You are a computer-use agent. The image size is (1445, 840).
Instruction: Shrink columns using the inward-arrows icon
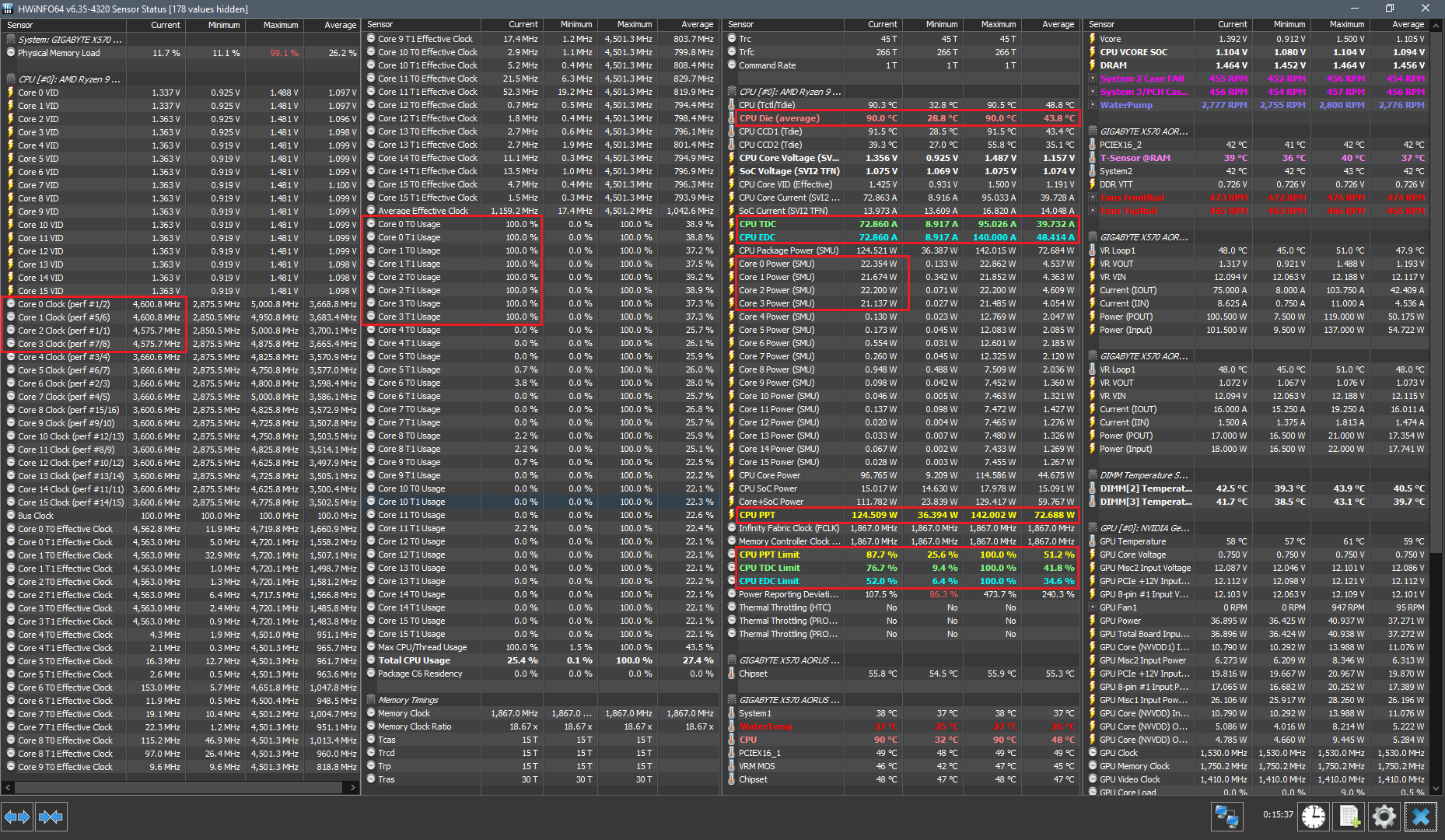(51, 817)
